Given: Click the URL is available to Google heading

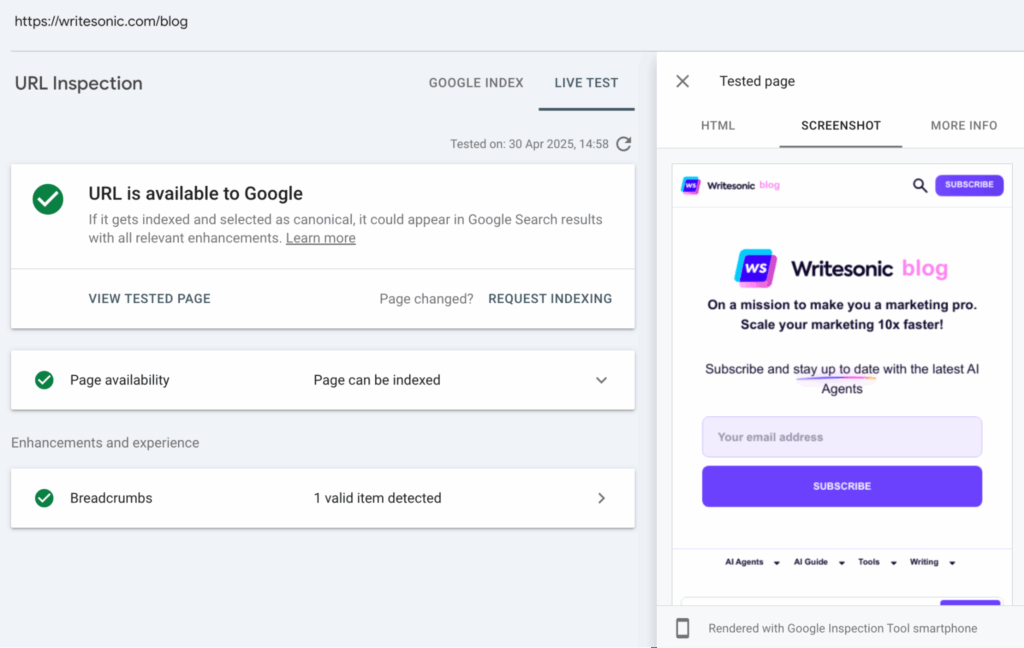Looking at the screenshot, I should coord(195,193).
